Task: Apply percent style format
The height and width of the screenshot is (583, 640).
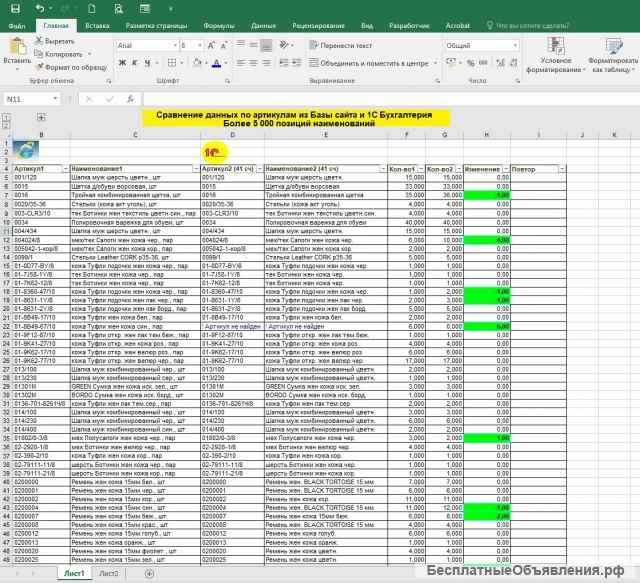Action: [471, 63]
